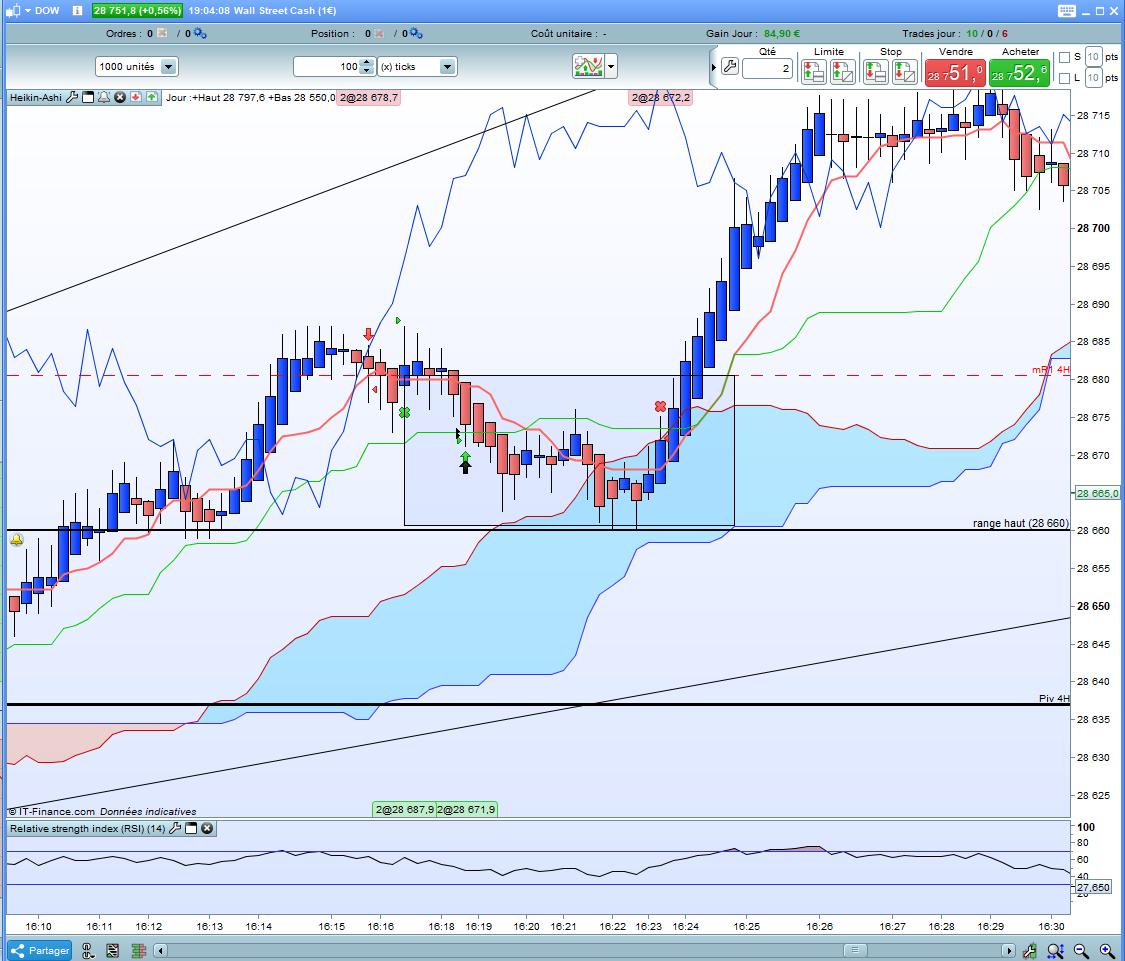This screenshot has height=961, width=1125.
Task: Cancel pending orders with the Ordres X icon
Action: pyautogui.click(x=162, y=34)
